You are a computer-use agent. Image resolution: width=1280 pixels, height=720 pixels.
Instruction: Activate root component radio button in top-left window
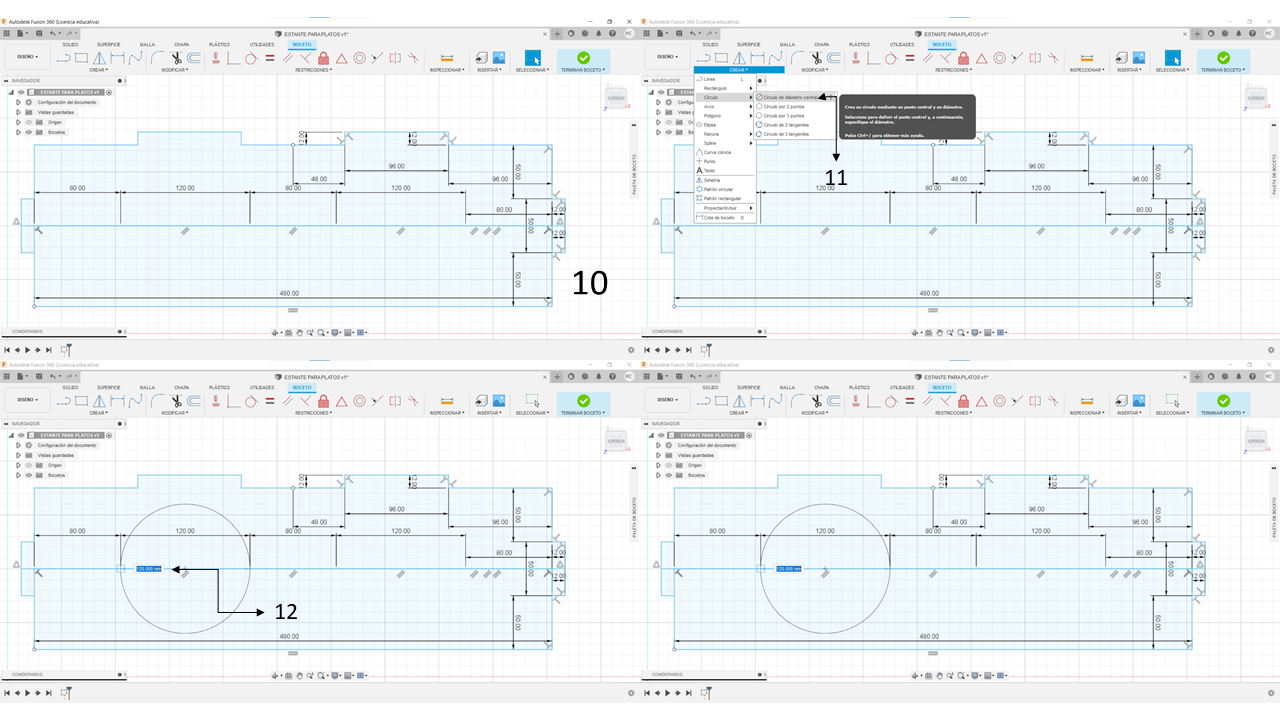click(x=108, y=92)
